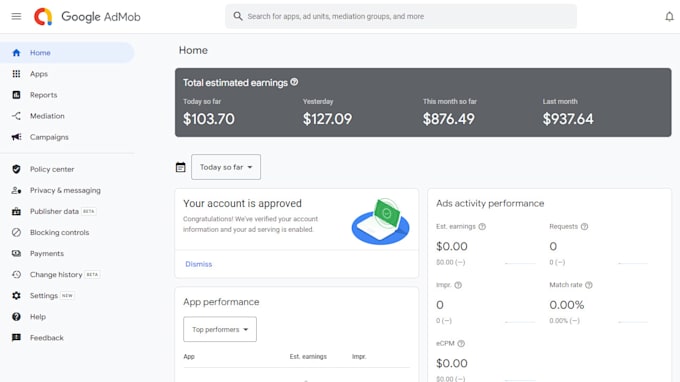Click last month's earnings $937.64

click(568, 119)
